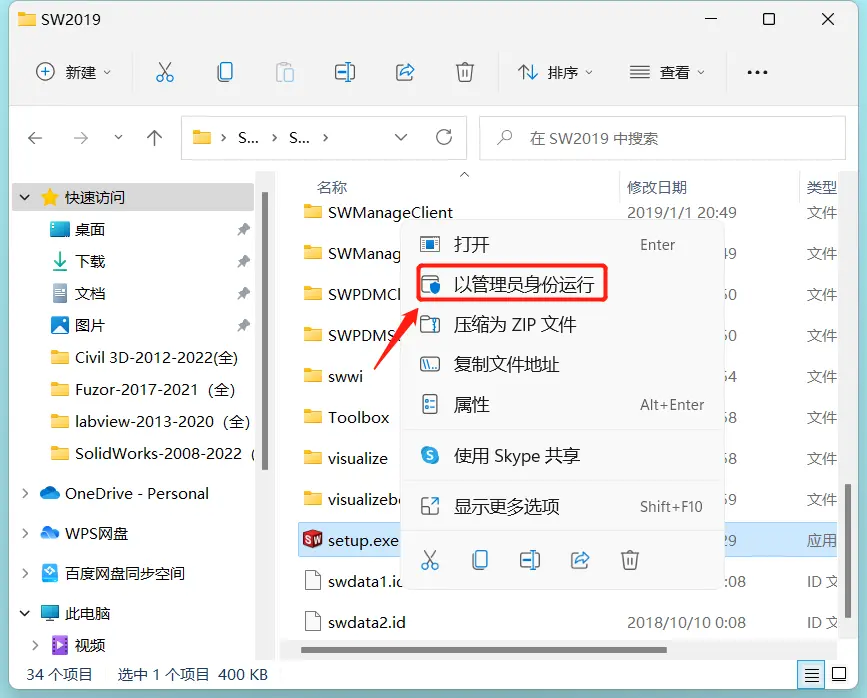Go back with the left arrow
Viewport: 867px width, 698px height.
point(35,138)
